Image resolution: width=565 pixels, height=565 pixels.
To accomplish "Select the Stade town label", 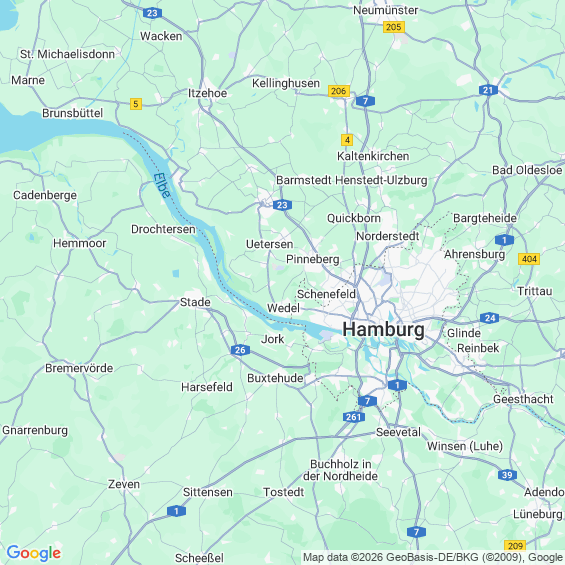I will click(195, 302).
